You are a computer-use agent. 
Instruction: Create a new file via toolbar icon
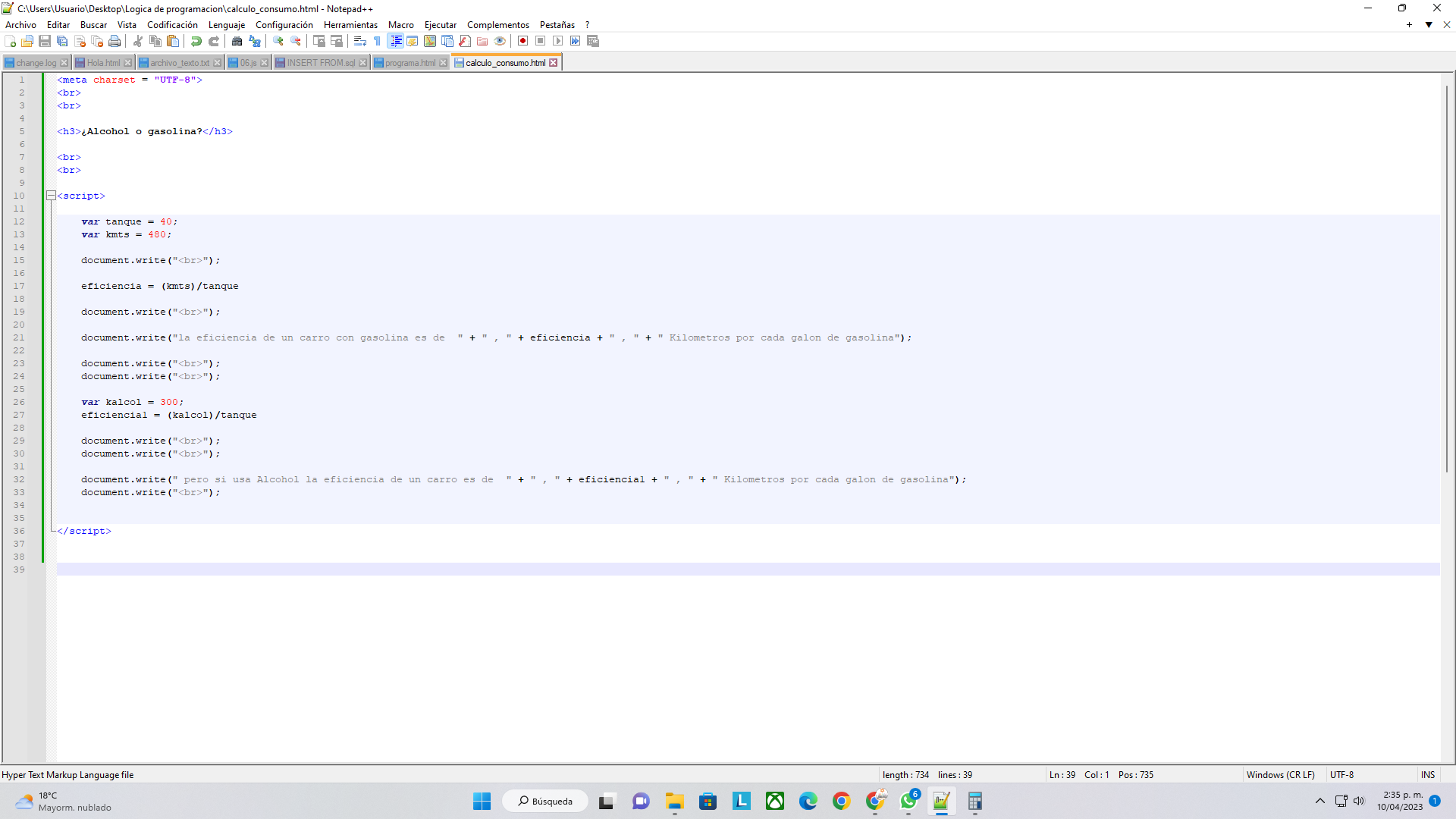point(11,41)
